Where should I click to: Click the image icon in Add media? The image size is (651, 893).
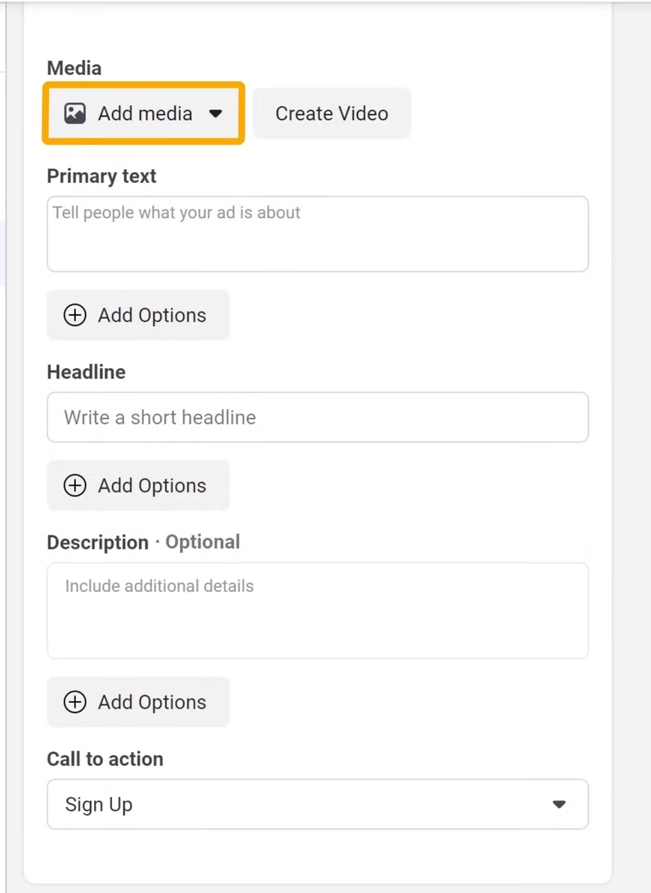point(75,113)
